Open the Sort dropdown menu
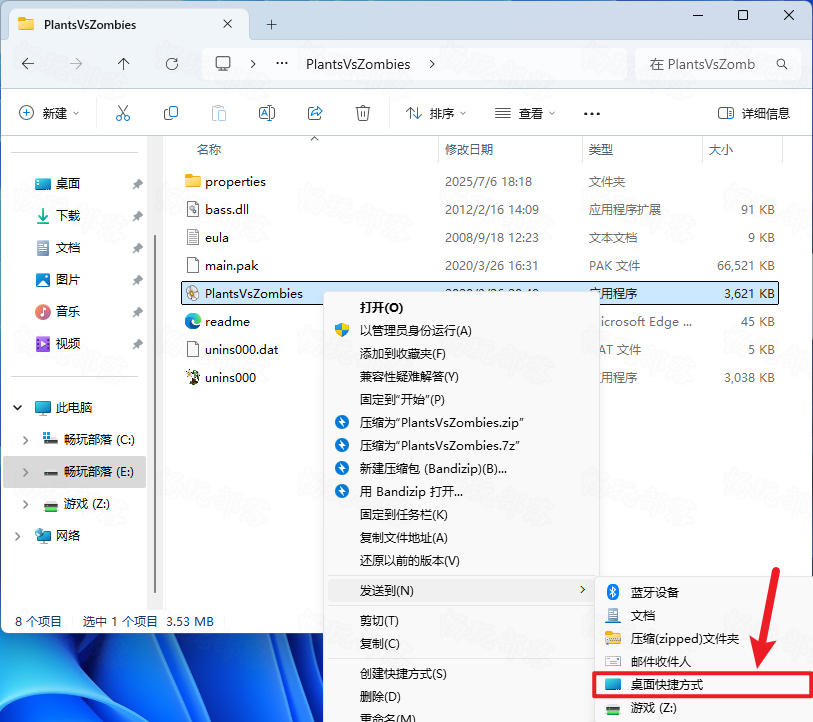813x722 pixels. click(436, 113)
